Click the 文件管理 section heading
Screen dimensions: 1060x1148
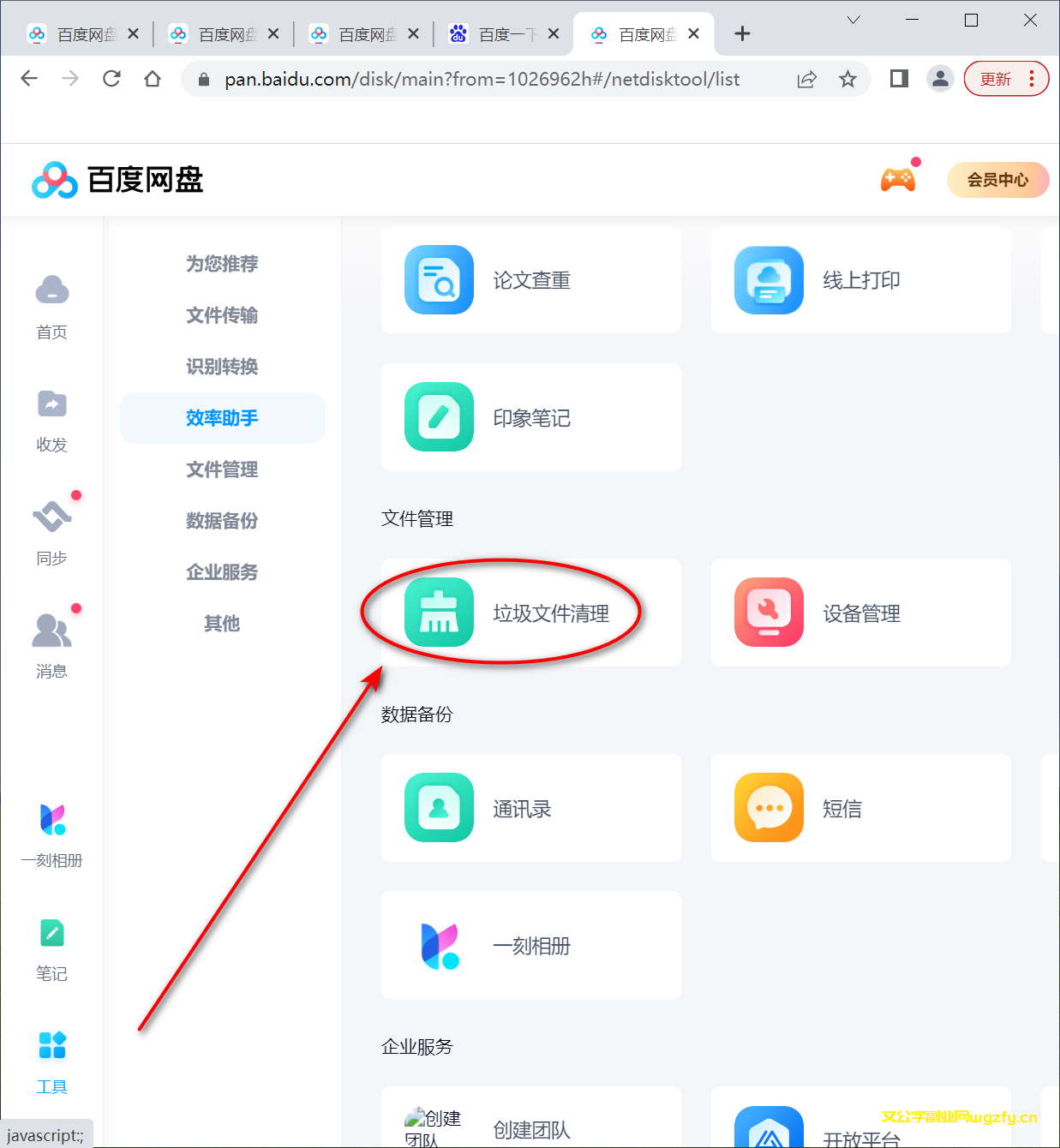(417, 518)
